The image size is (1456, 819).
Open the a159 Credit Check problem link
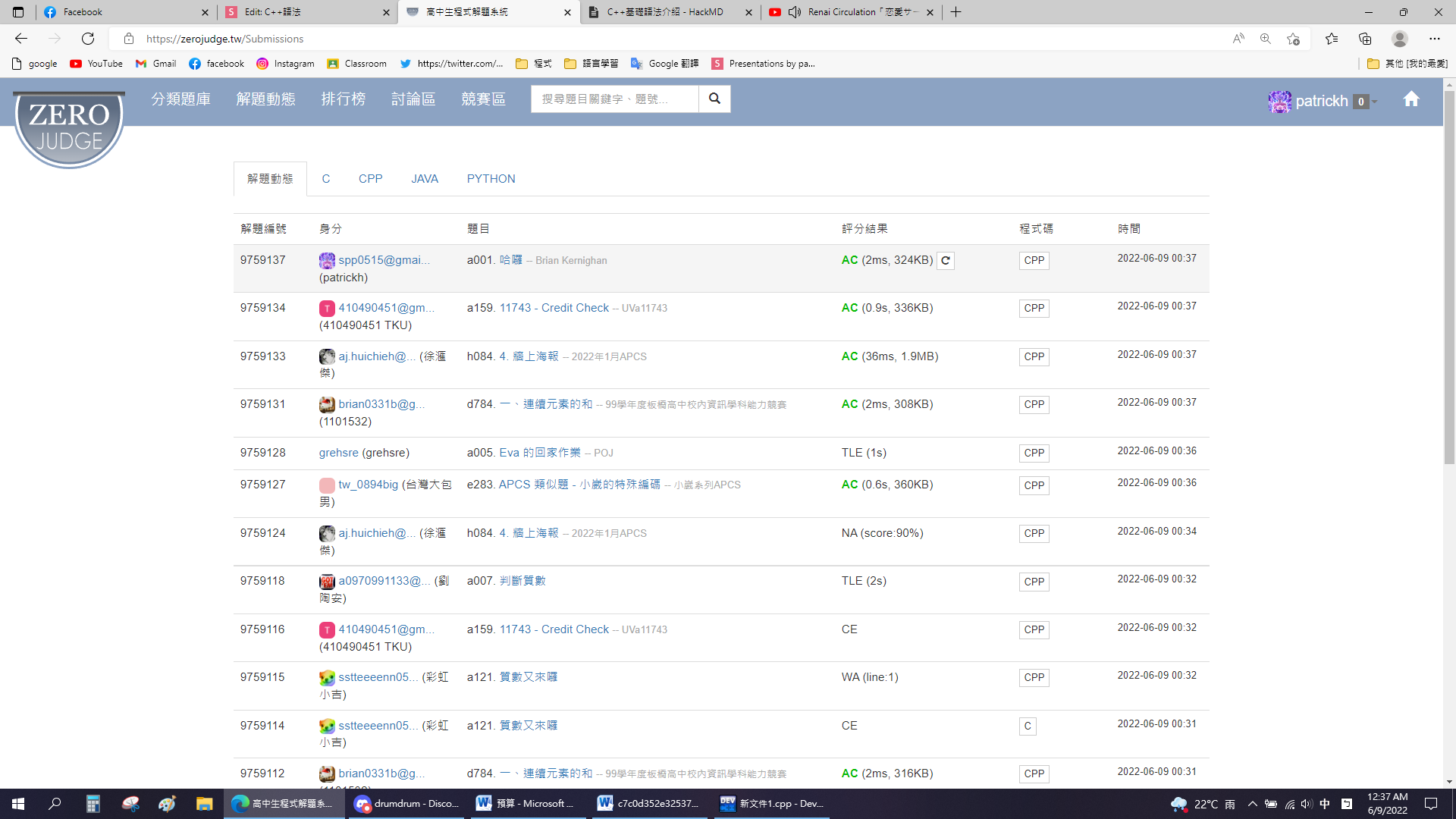point(554,308)
